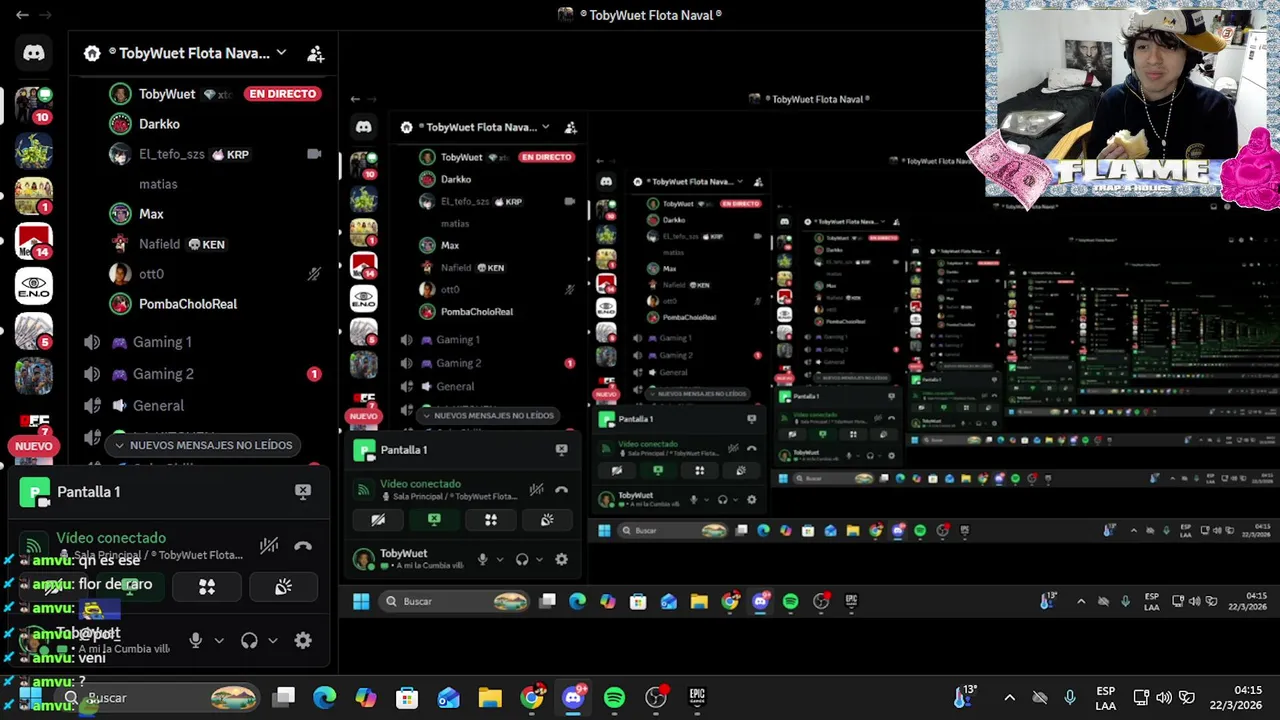Image resolution: width=1280 pixels, height=720 pixels.
Task: Toggle system microphone icon in system tray
Action: tap(1070, 697)
